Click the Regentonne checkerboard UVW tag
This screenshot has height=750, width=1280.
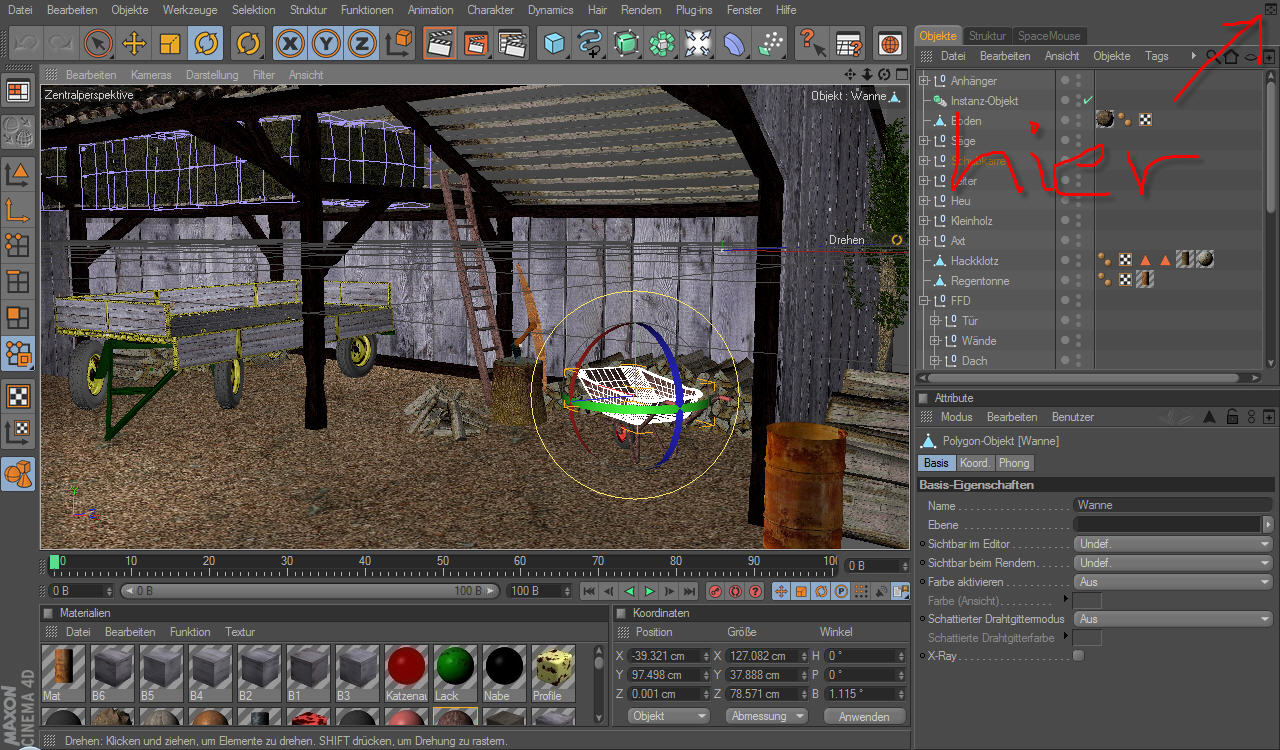[1125, 280]
